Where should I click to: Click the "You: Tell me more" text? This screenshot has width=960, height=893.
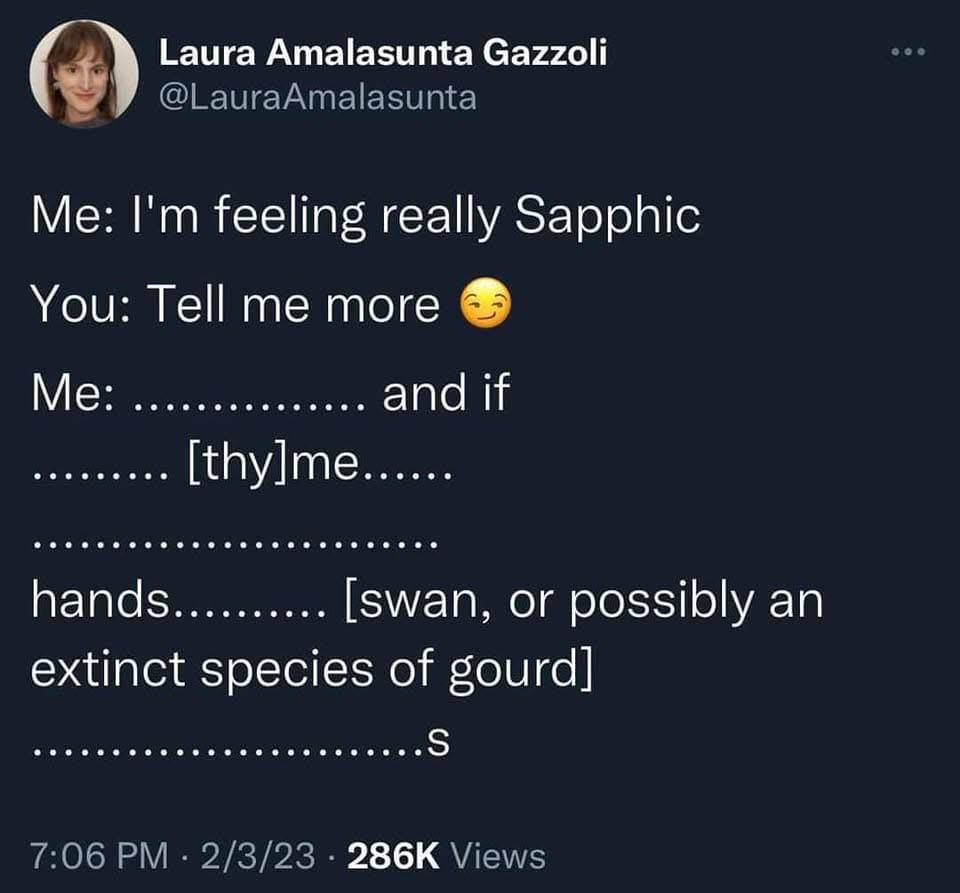pos(235,307)
